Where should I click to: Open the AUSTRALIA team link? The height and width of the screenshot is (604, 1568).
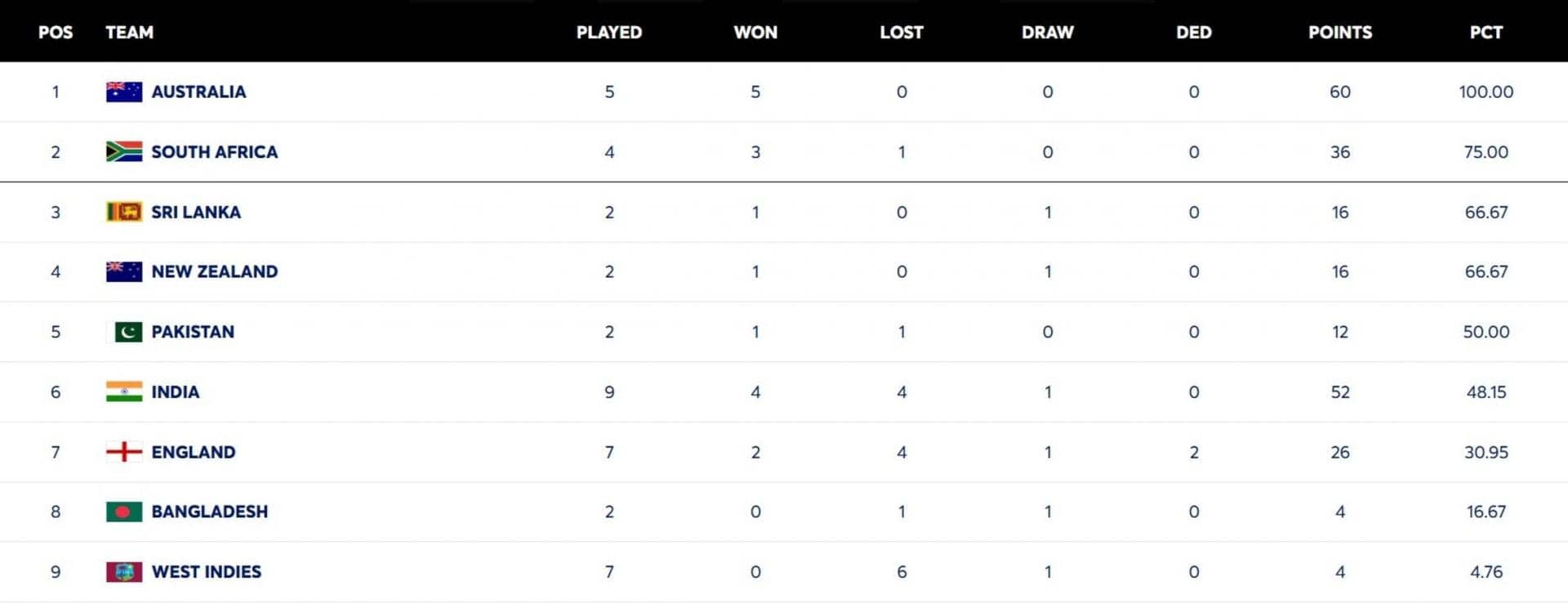tap(198, 92)
